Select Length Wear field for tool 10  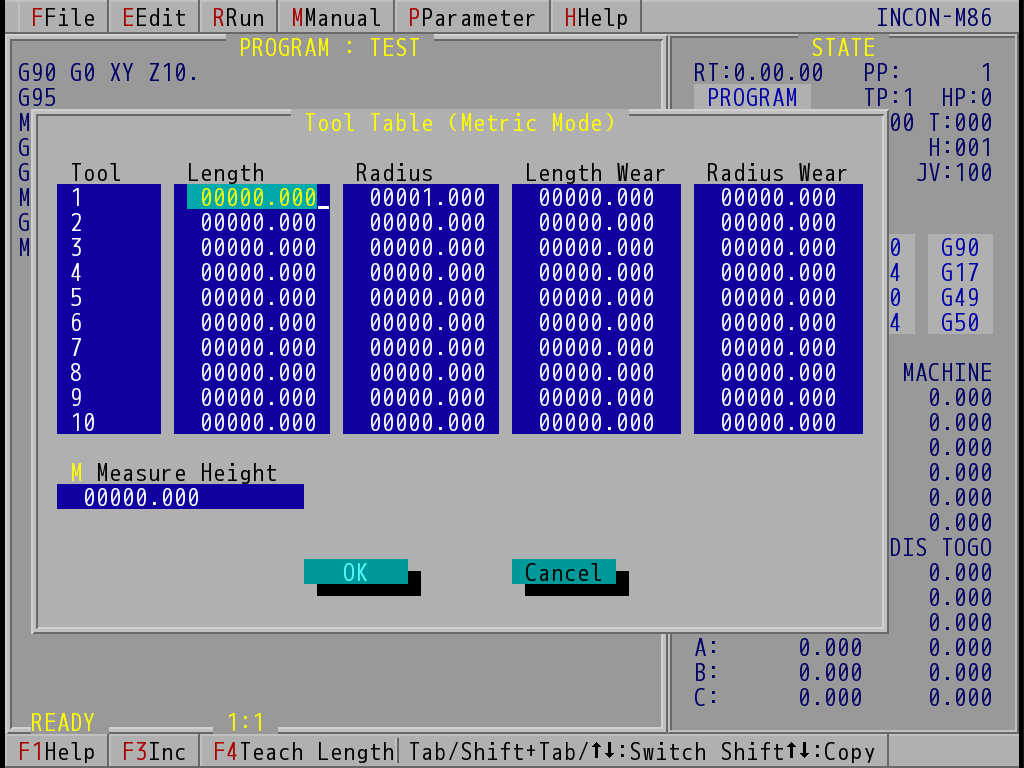click(596, 422)
